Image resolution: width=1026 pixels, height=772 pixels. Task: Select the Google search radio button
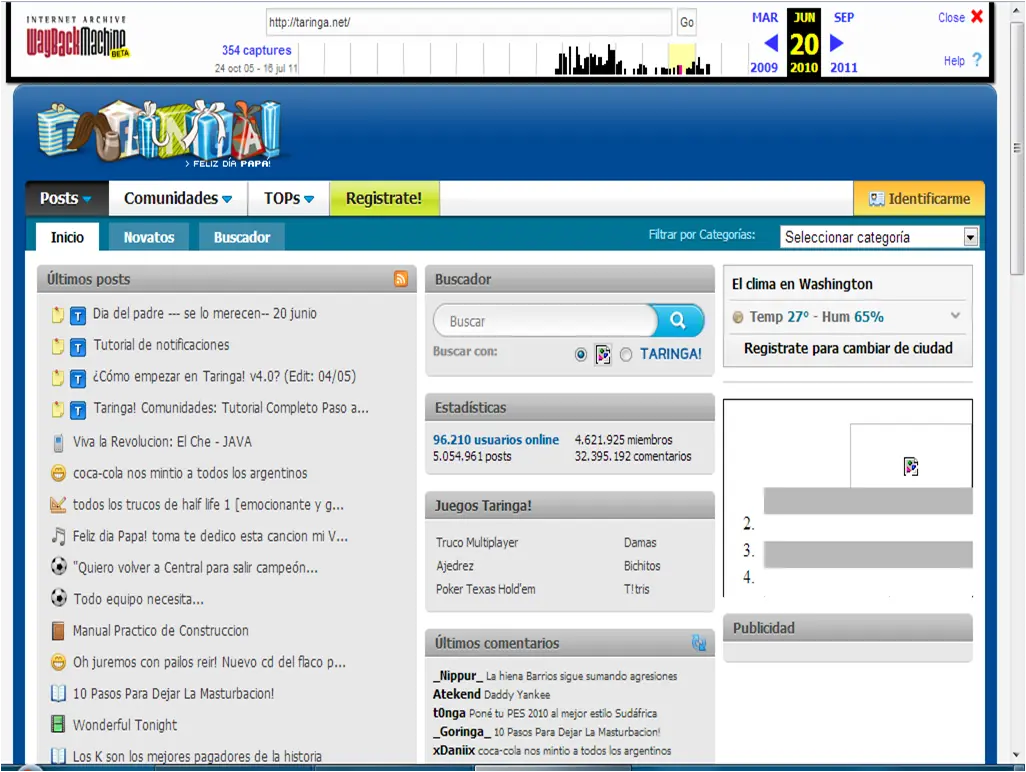(580, 355)
